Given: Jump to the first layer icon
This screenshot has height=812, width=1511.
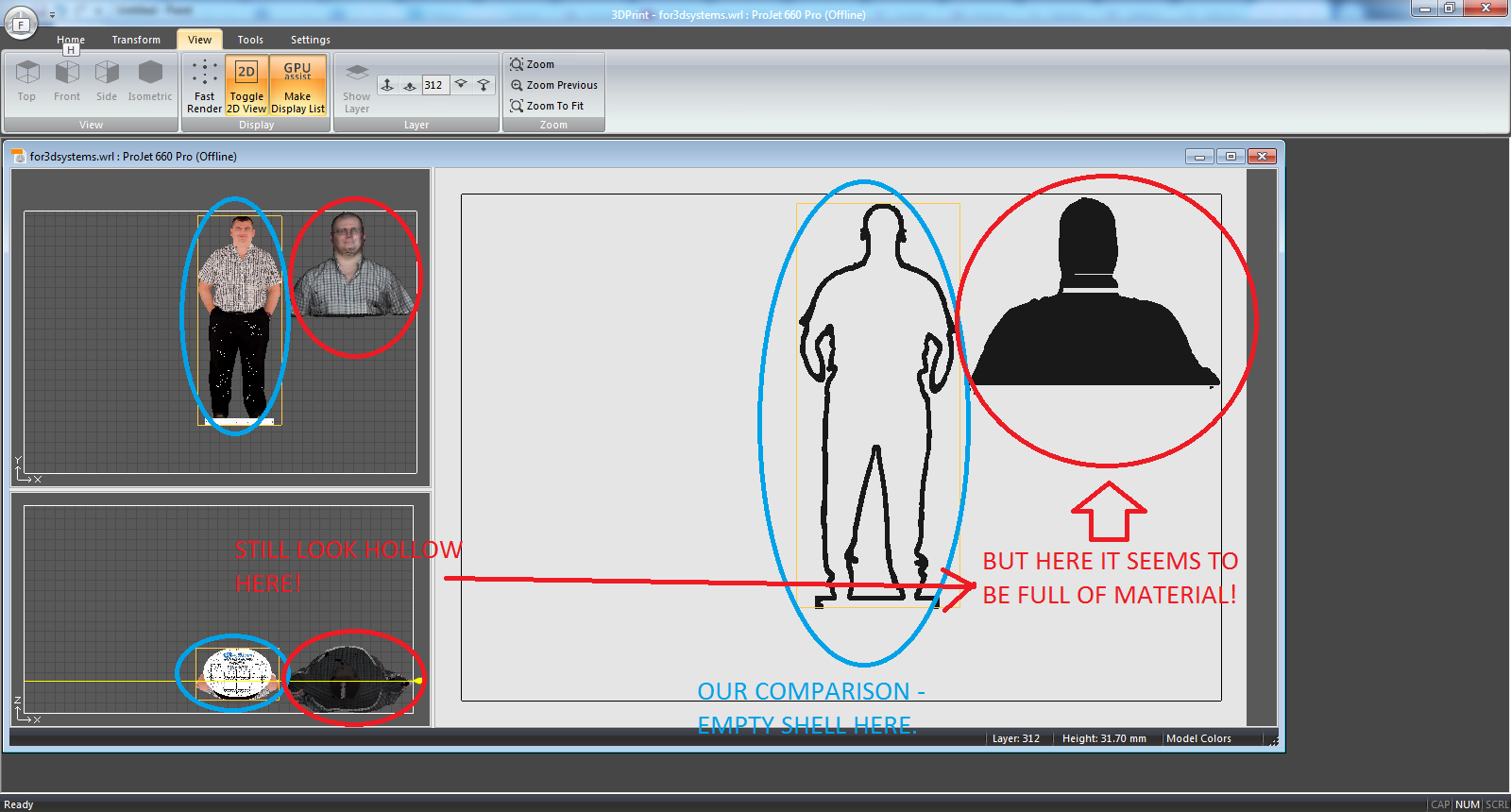Looking at the screenshot, I should point(387,85).
